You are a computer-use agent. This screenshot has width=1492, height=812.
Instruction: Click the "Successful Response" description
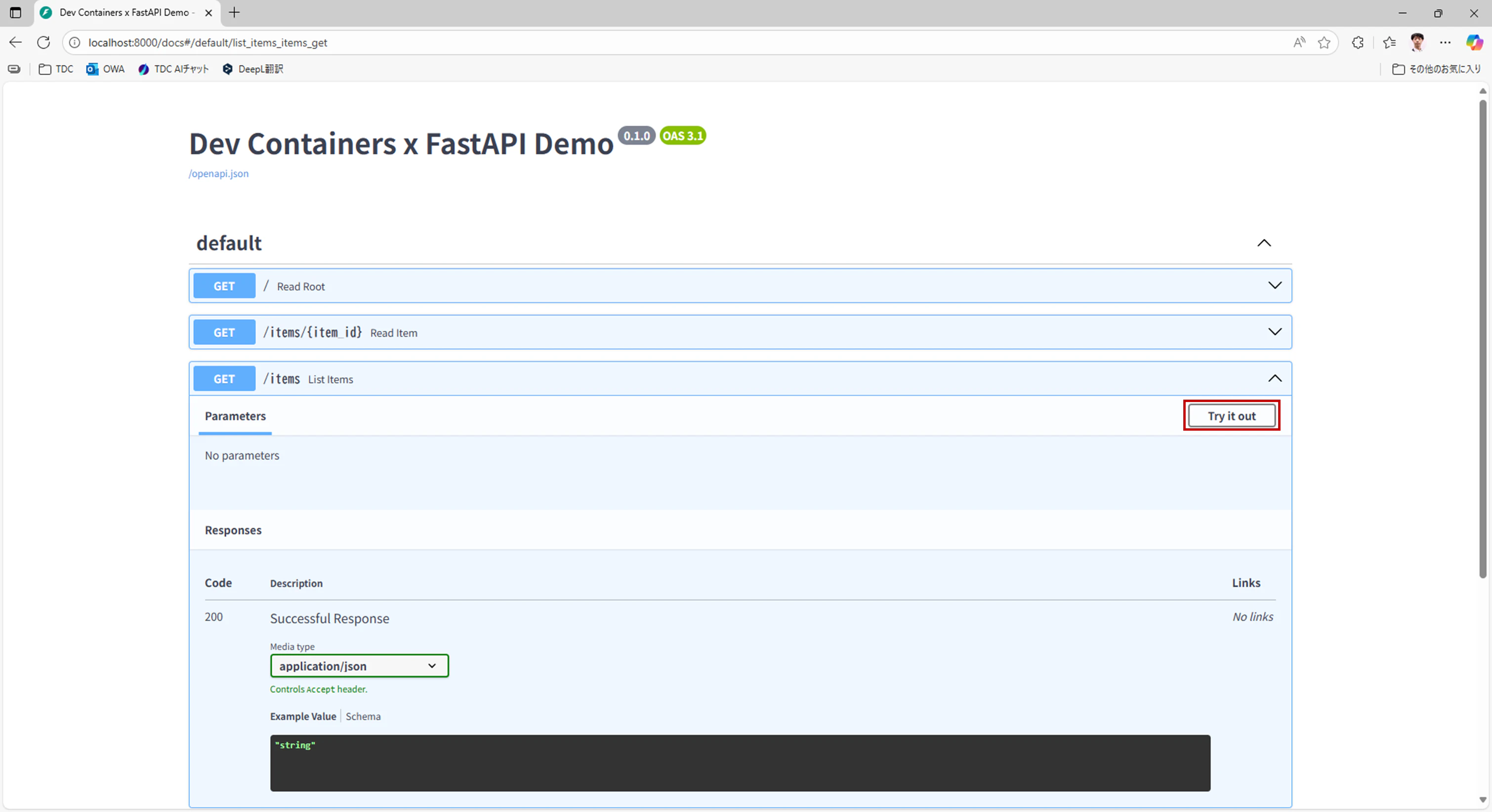click(330, 618)
